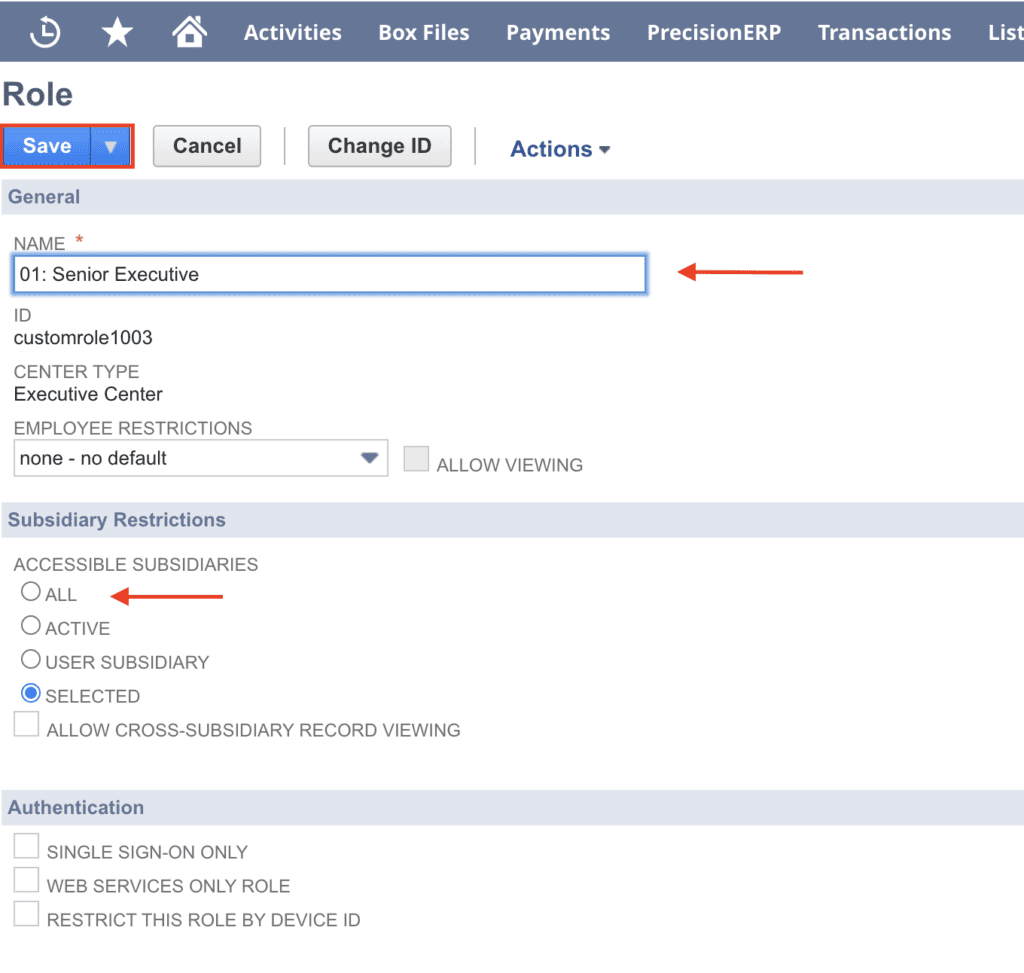Check the Single Sign-On Only box
Image resolution: width=1024 pixels, height=973 pixels.
(27, 848)
